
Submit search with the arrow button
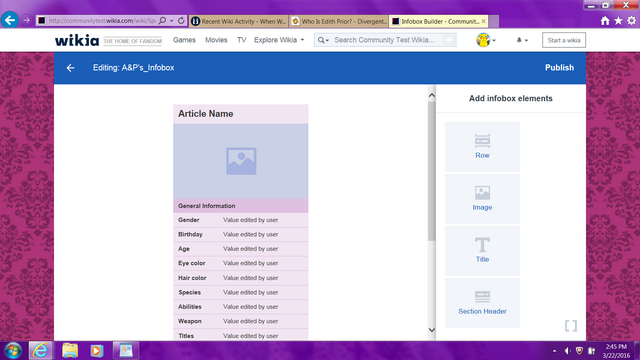(x=449, y=40)
